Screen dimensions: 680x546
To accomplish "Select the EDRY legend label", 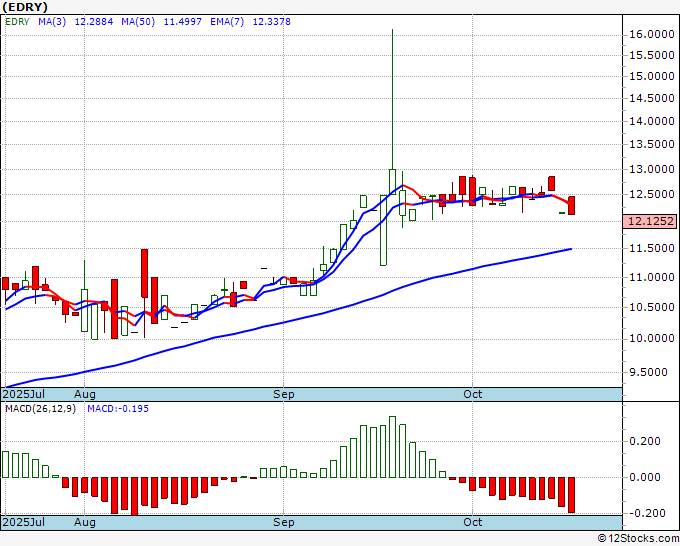I will (x=17, y=21).
